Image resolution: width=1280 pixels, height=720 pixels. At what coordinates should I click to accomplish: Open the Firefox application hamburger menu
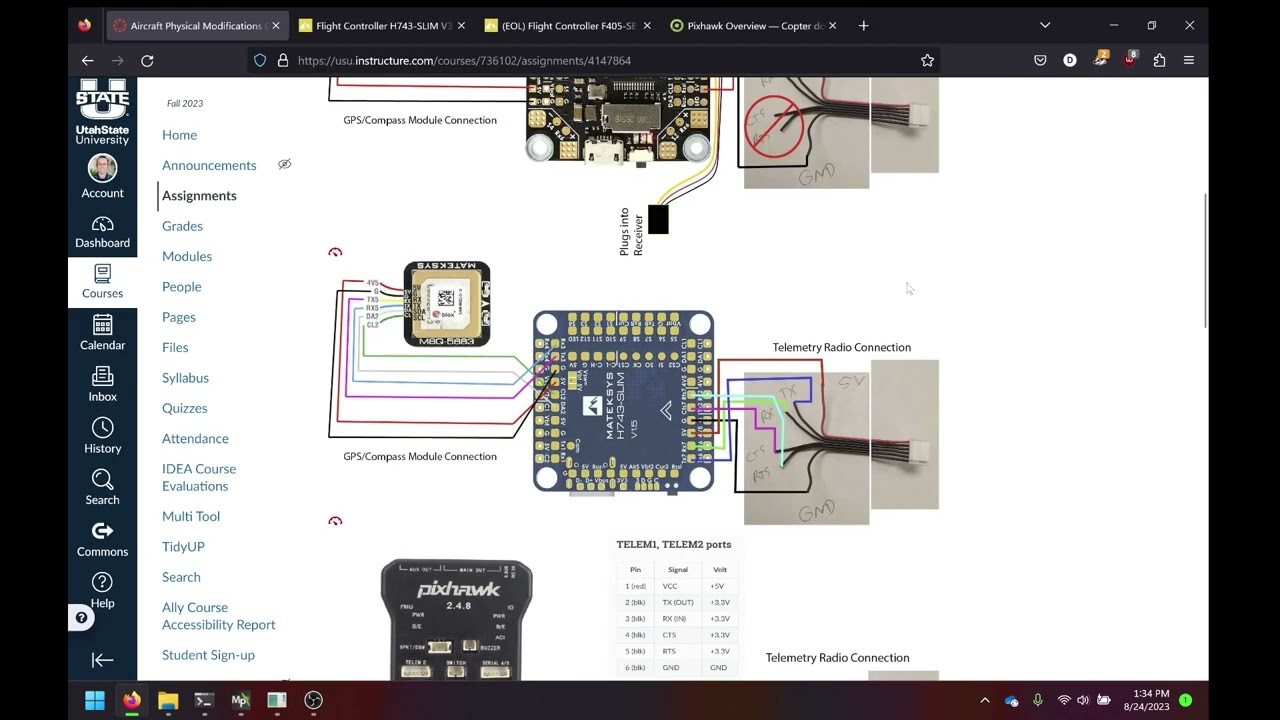pos(1189,60)
